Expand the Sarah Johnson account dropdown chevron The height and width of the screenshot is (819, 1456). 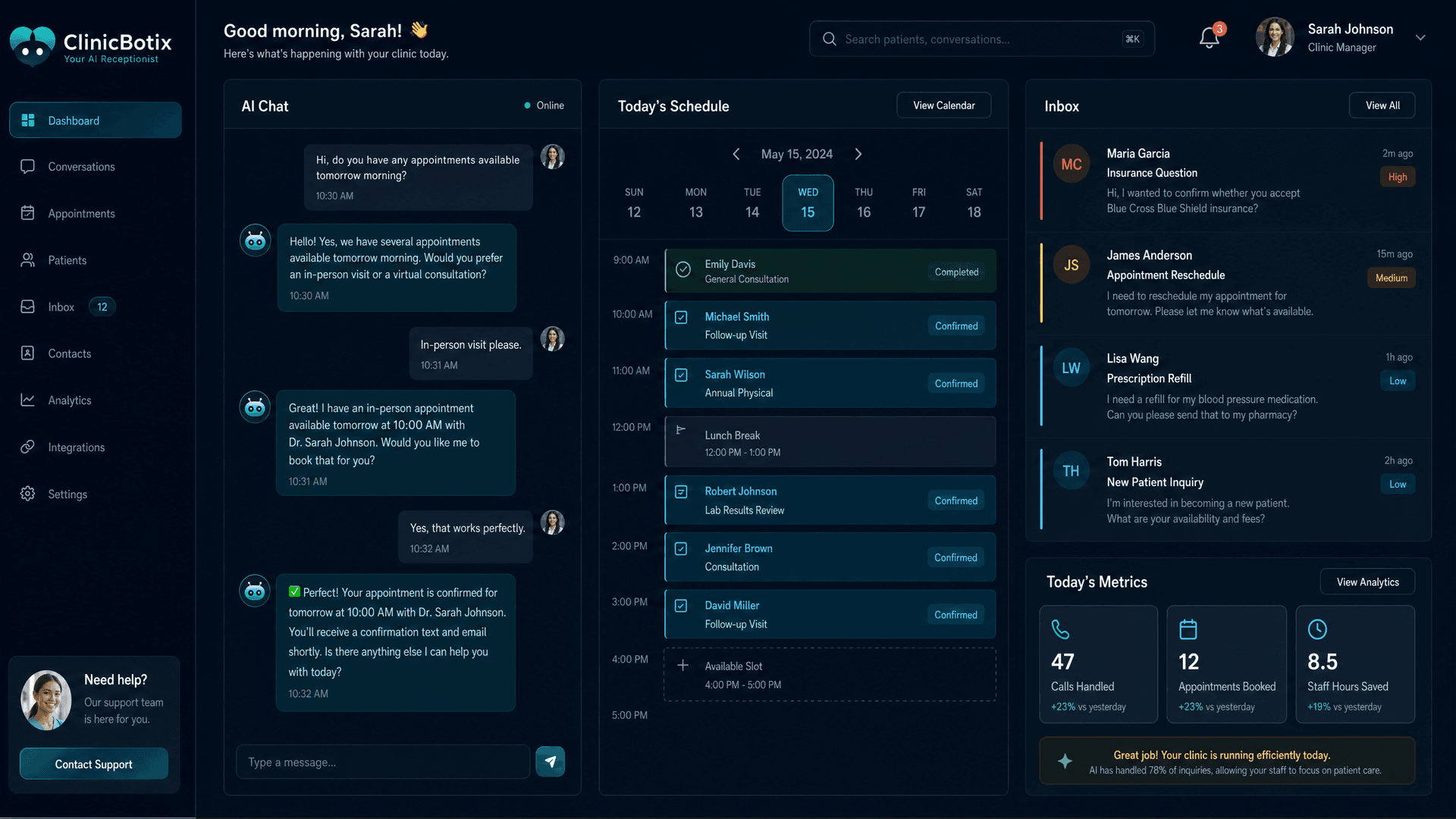pos(1420,38)
